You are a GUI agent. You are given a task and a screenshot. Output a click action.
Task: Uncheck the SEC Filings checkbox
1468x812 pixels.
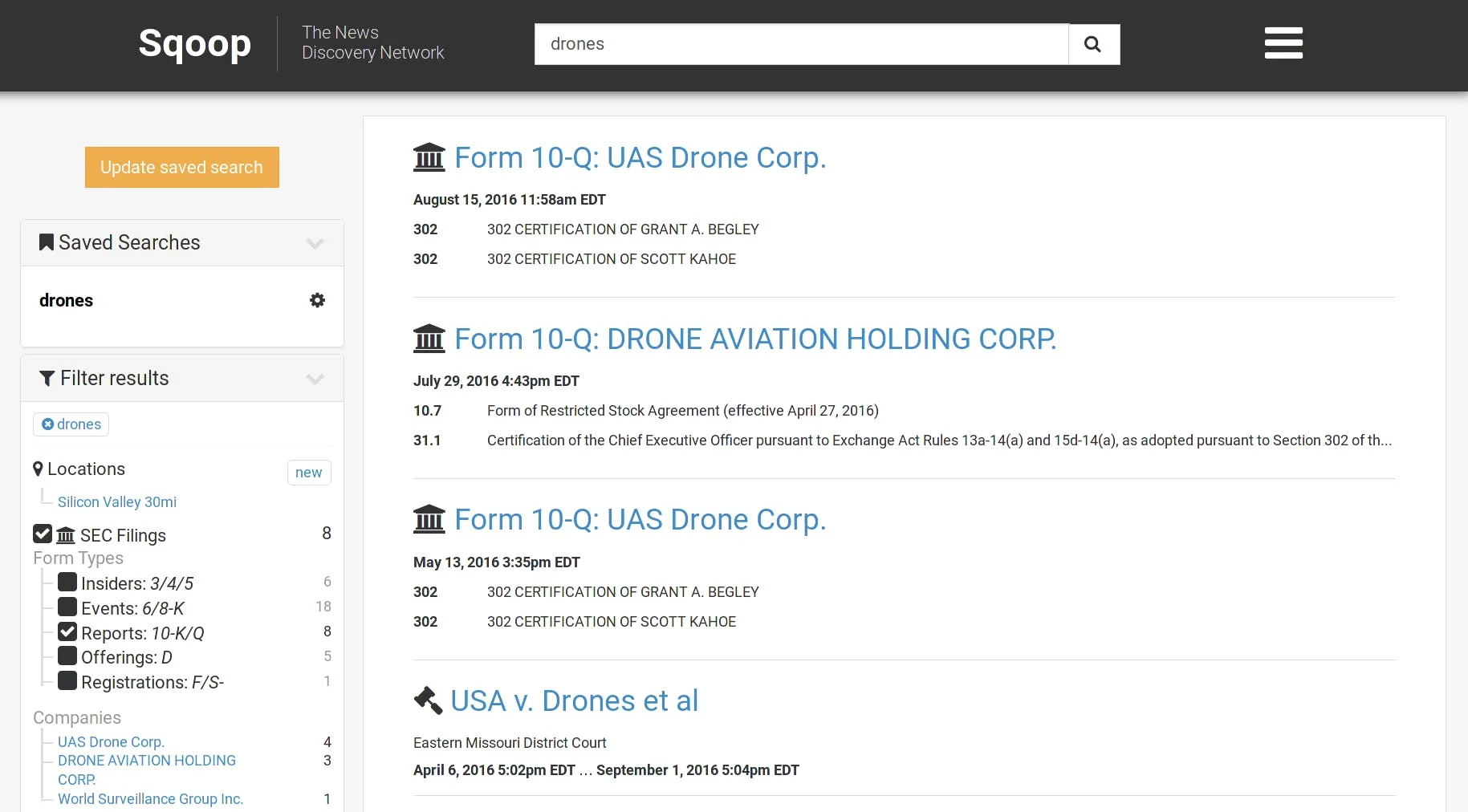pyautogui.click(x=43, y=534)
